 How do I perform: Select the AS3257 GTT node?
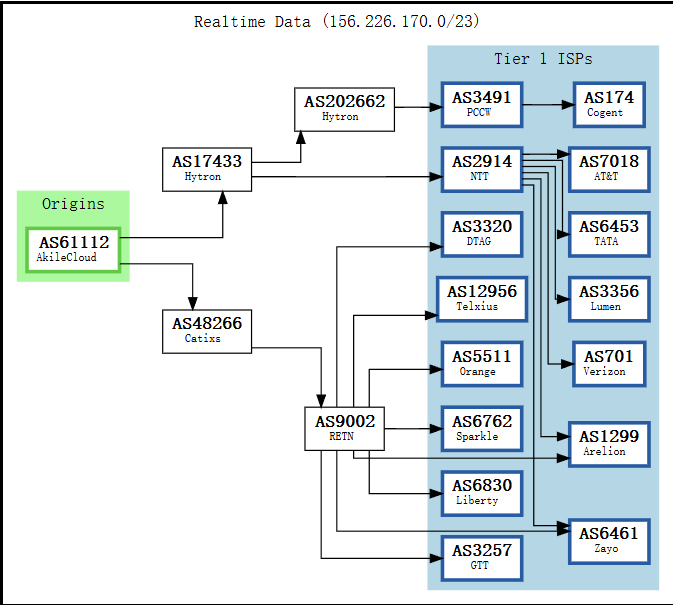[481, 558]
